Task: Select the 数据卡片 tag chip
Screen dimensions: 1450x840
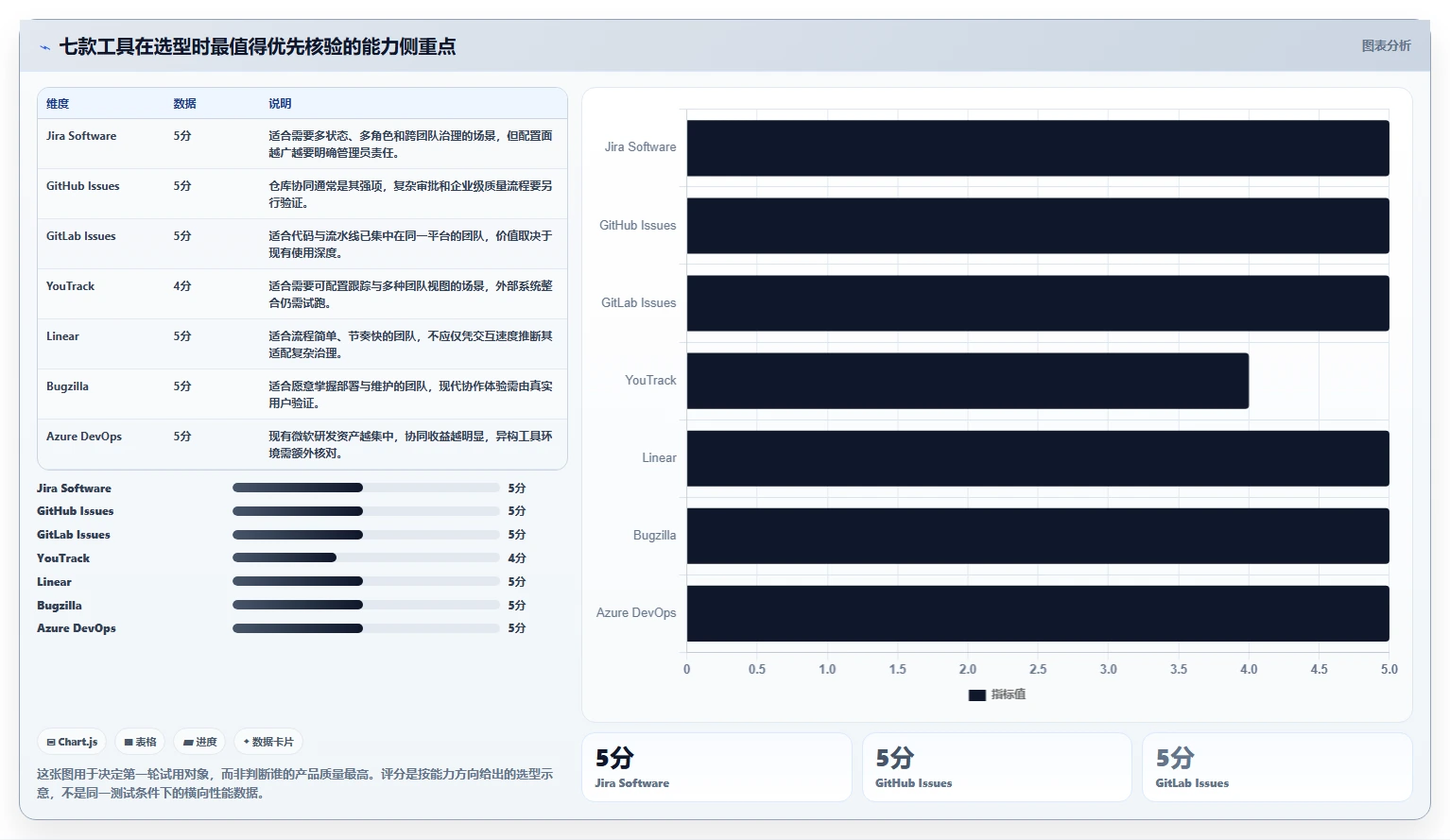Action: point(268,742)
